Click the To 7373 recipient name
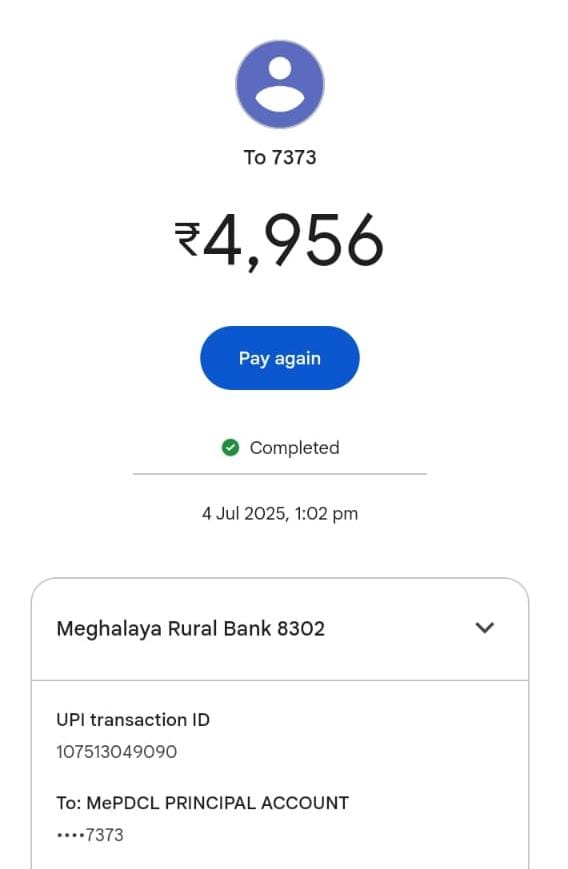This screenshot has height=869, width=568. [x=280, y=157]
